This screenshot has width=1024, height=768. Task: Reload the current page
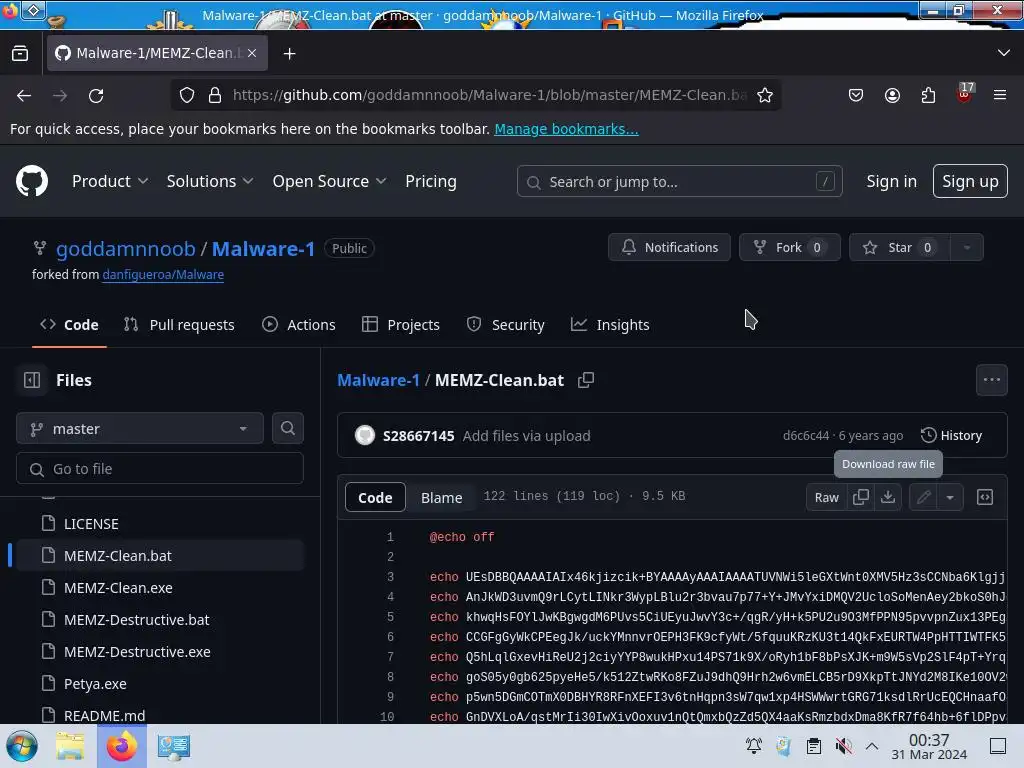pyautogui.click(x=96, y=95)
